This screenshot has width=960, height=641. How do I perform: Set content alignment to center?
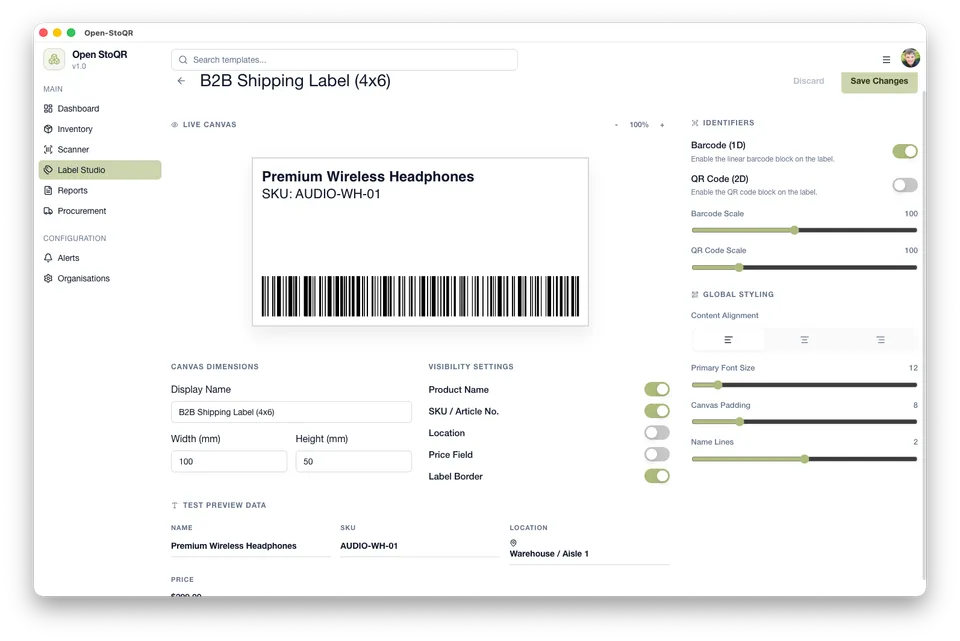tap(804, 340)
